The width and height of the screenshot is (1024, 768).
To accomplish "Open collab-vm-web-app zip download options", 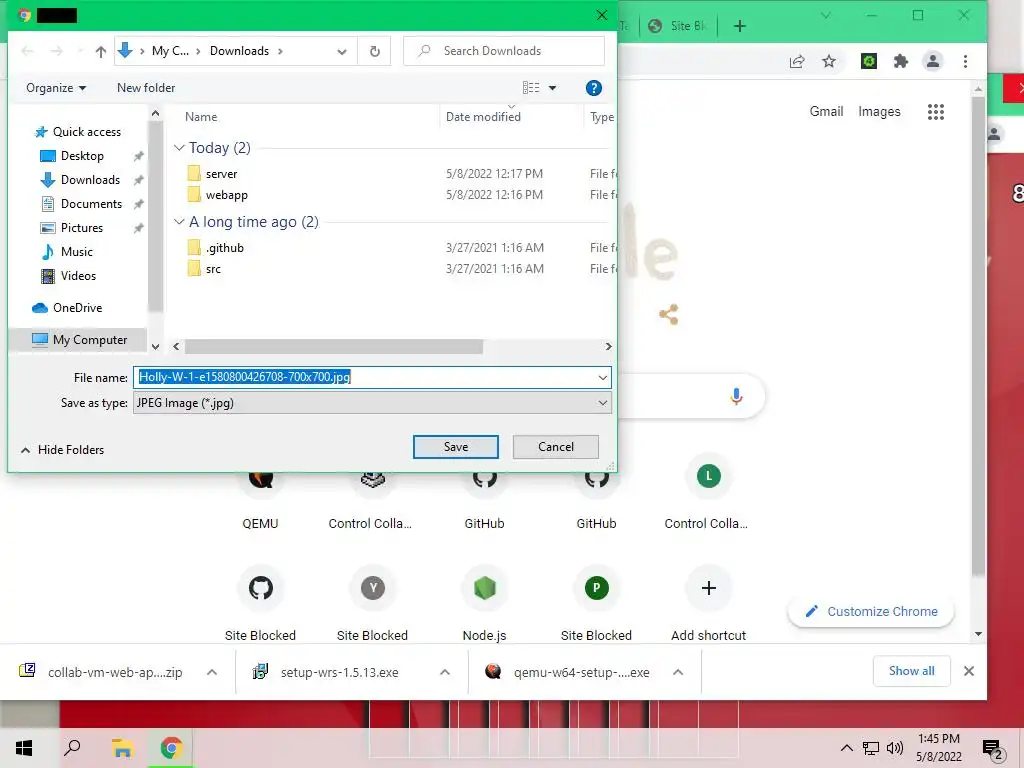I will (212, 672).
